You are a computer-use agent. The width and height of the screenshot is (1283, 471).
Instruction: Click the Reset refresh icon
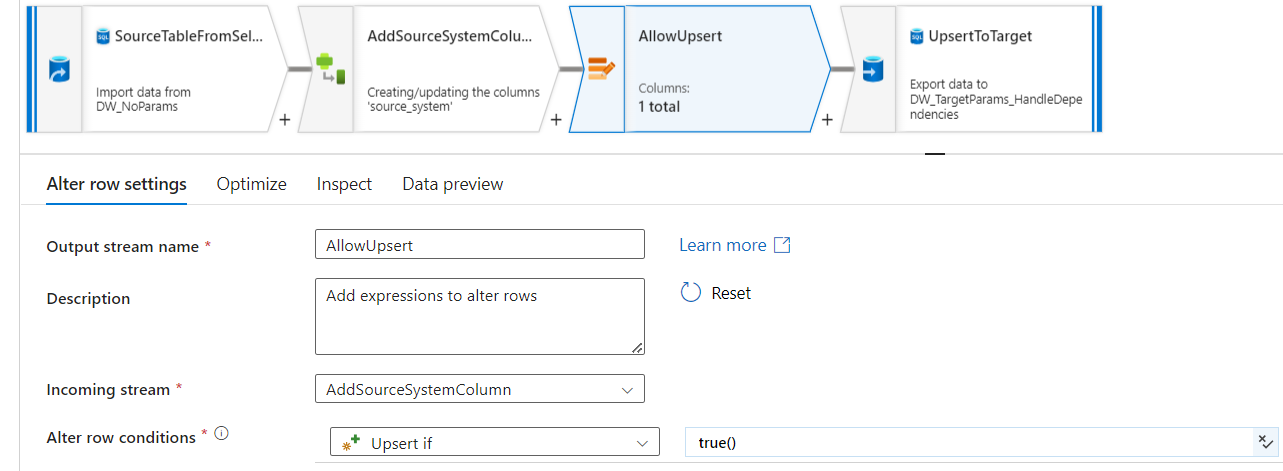pyautogui.click(x=690, y=293)
